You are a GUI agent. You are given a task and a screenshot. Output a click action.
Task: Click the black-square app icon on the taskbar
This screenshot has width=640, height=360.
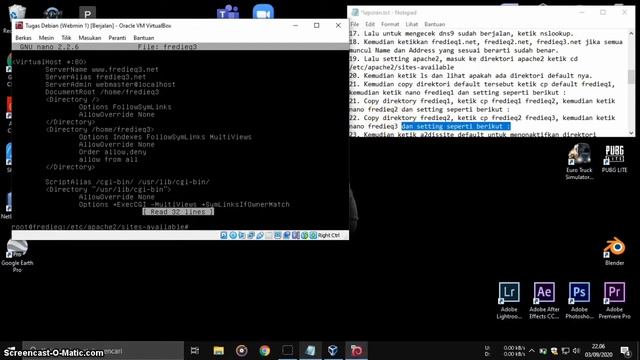(287, 351)
